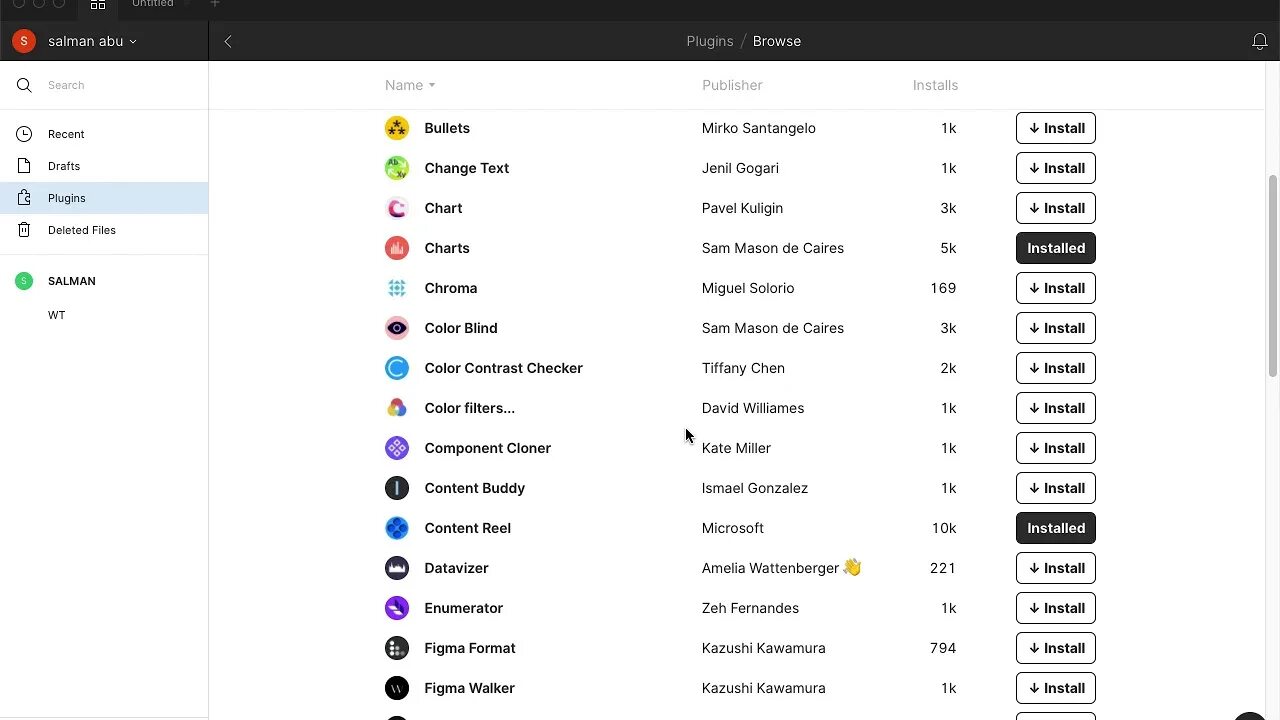Click the Content Buddy plugin icon
This screenshot has height=720, width=1280.
tap(397, 488)
